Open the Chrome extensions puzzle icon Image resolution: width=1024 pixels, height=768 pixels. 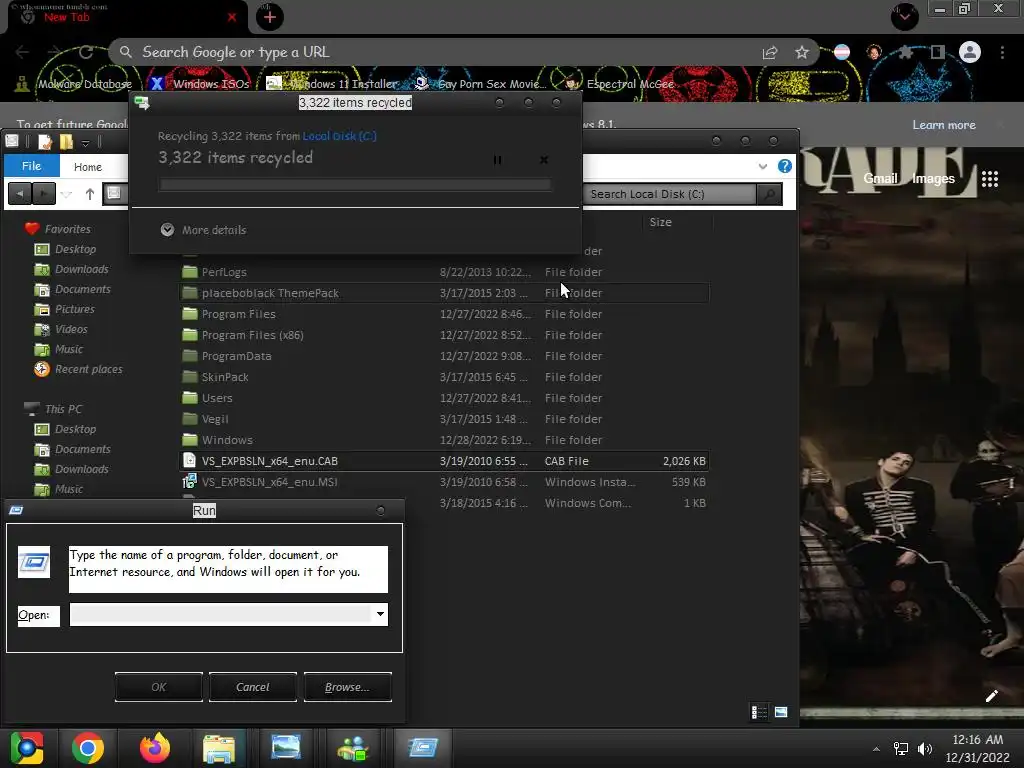[x=906, y=52]
